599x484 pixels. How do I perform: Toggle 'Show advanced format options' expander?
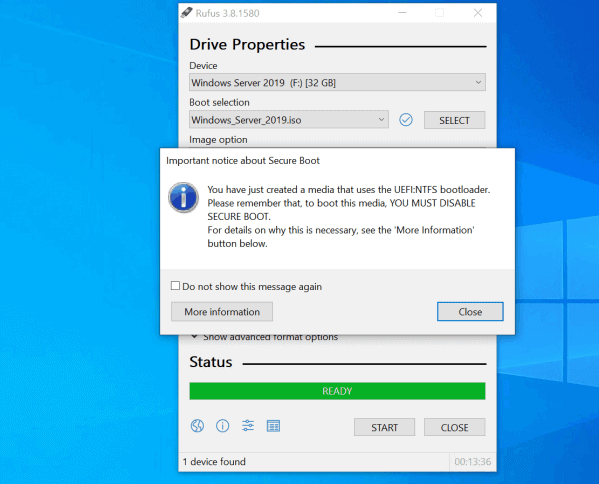tap(264, 337)
